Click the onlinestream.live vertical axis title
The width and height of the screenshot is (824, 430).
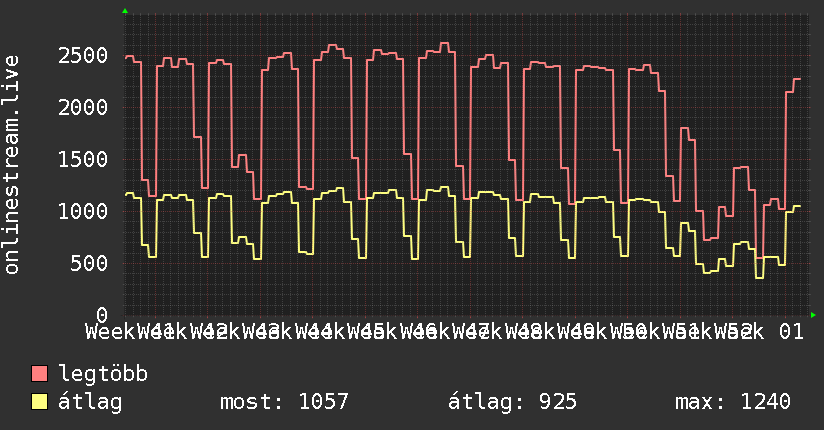point(11,165)
